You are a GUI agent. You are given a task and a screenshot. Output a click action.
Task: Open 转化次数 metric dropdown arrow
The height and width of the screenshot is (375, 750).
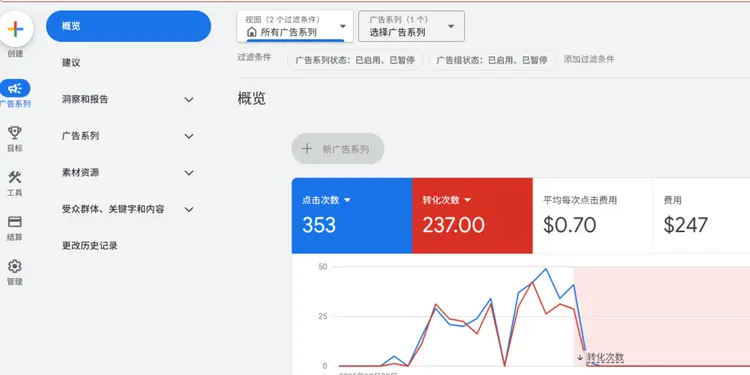pyautogui.click(x=468, y=200)
